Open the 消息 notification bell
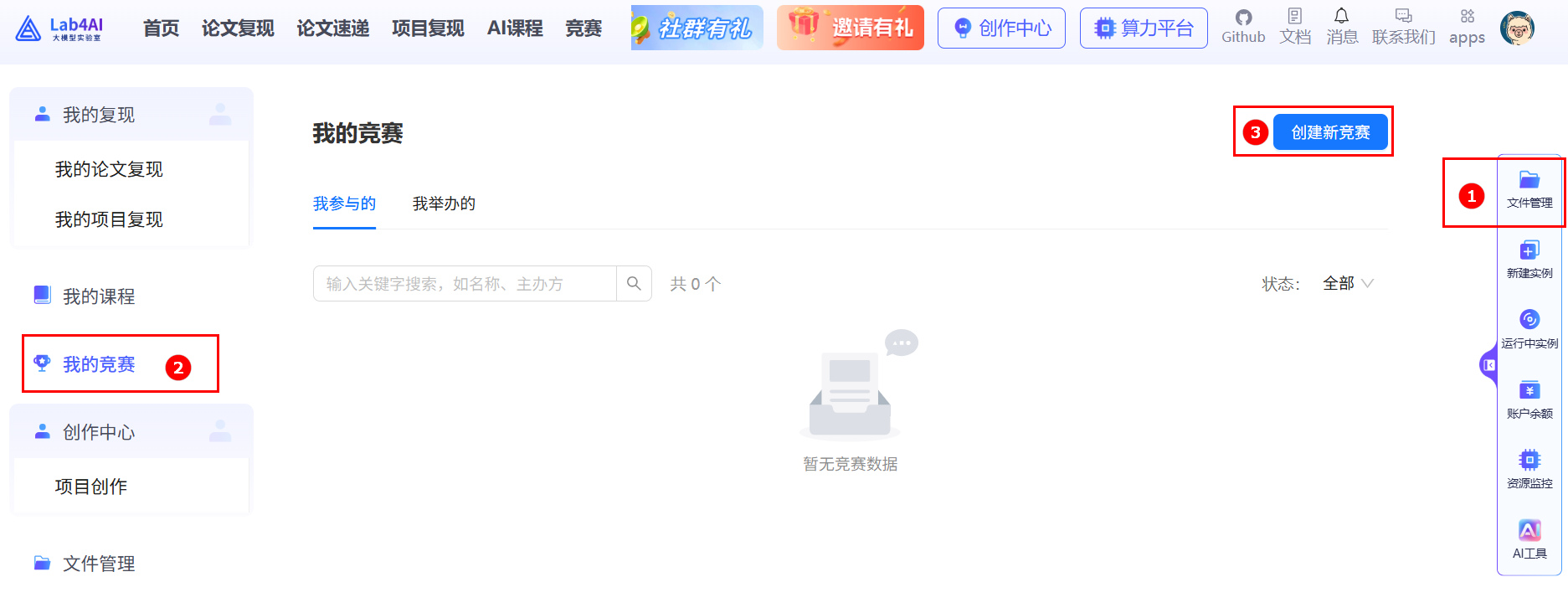1568x608 pixels. [x=1342, y=27]
